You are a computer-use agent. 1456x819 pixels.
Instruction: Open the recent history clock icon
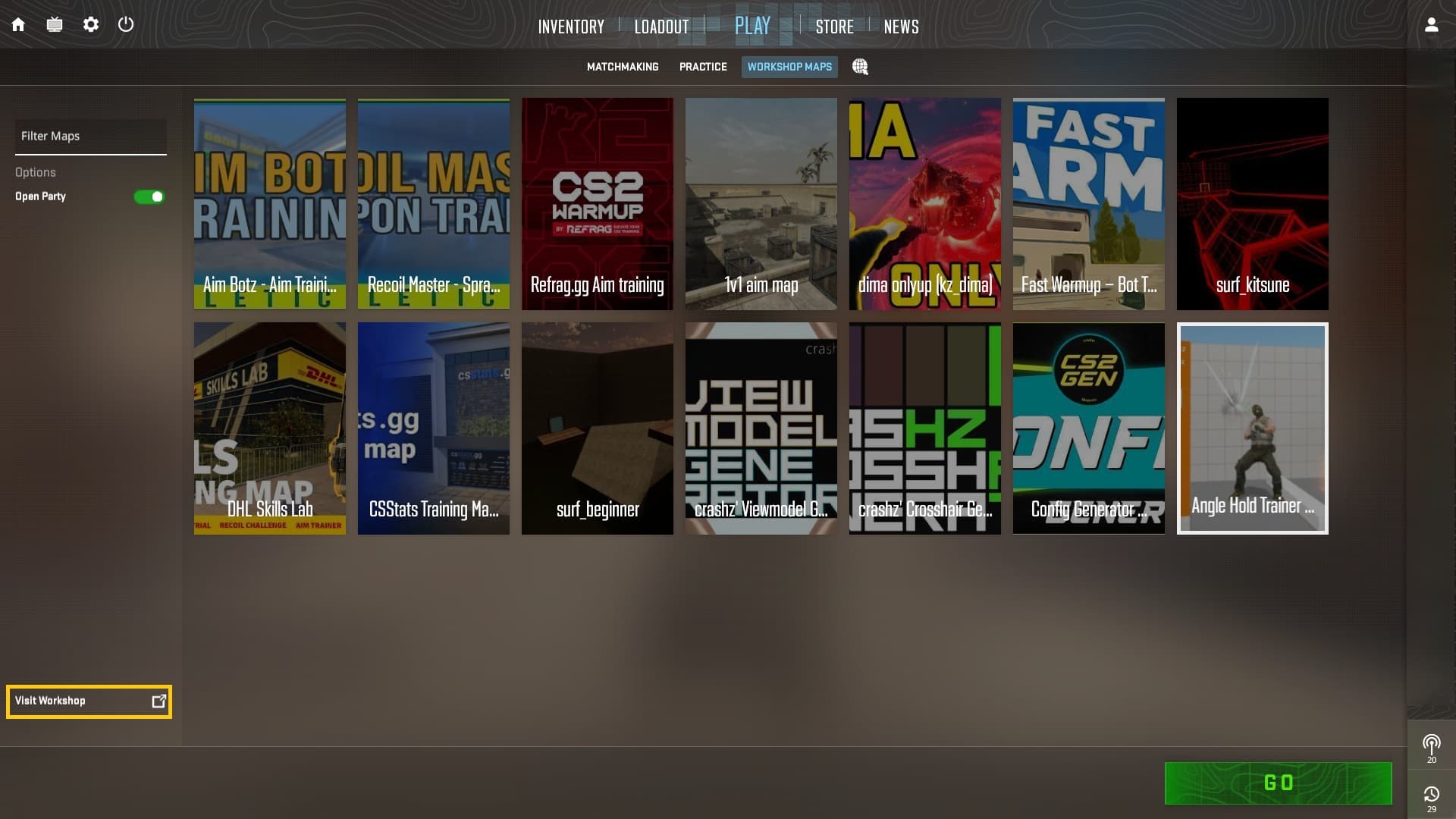[x=1431, y=794]
